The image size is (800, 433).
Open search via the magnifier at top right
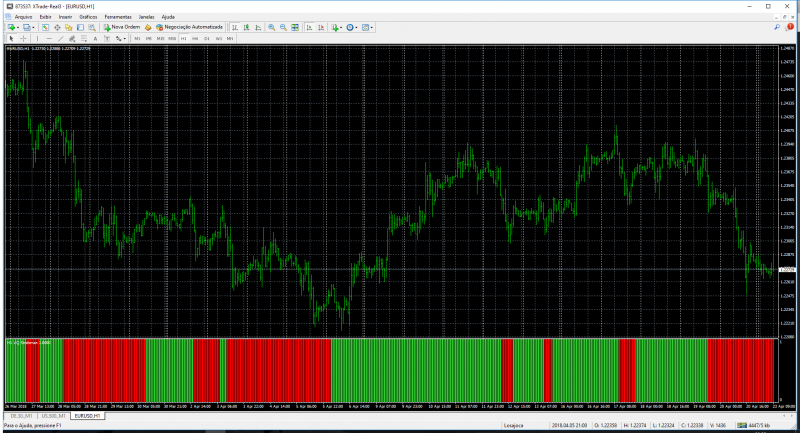pyautogui.click(x=777, y=28)
